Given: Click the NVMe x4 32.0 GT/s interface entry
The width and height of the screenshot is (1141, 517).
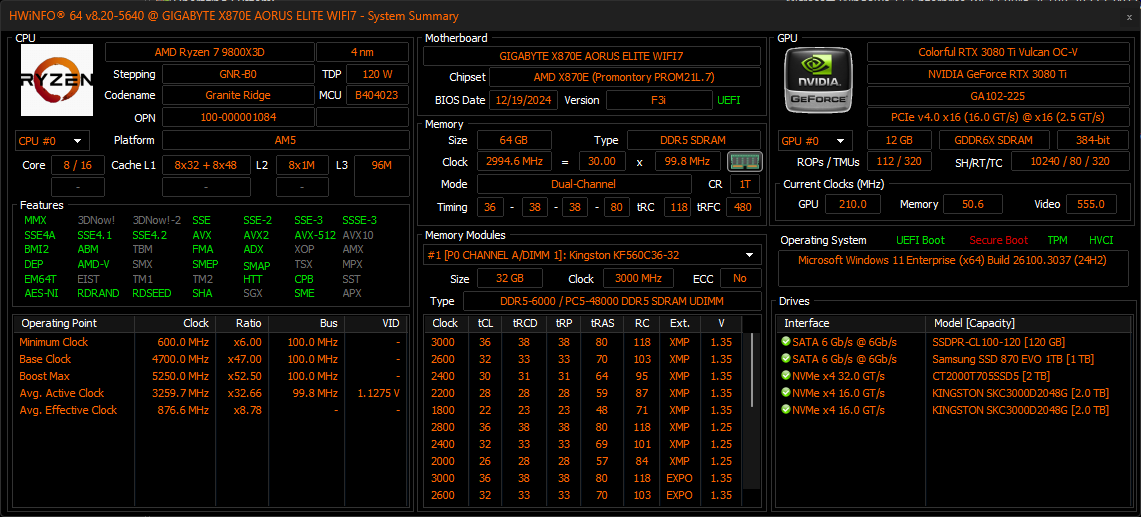Looking at the screenshot, I should click(x=839, y=376).
